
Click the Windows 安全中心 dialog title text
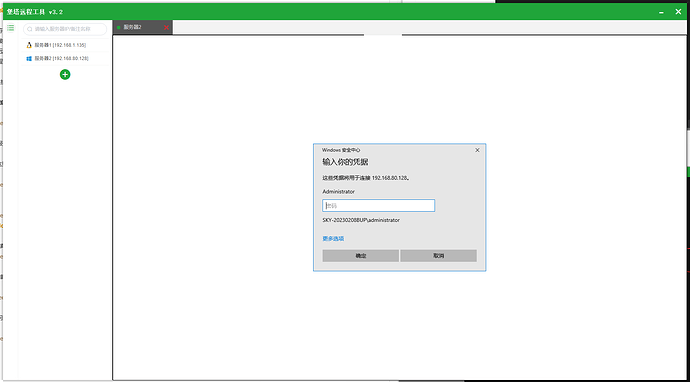point(335,150)
